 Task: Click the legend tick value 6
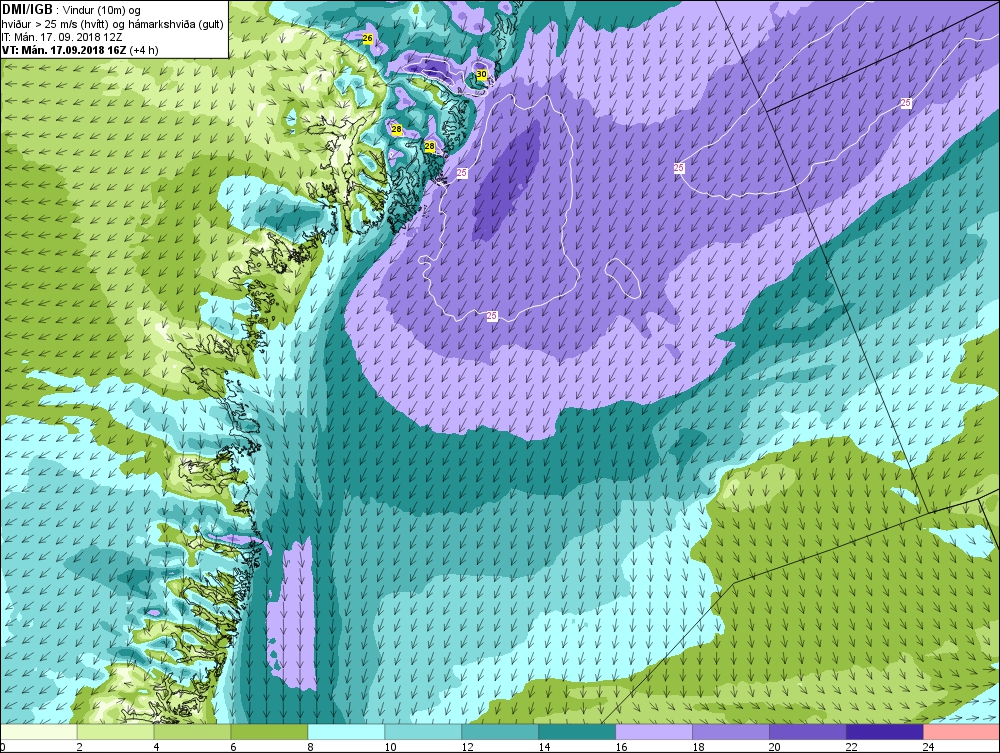tap(233, 747)
